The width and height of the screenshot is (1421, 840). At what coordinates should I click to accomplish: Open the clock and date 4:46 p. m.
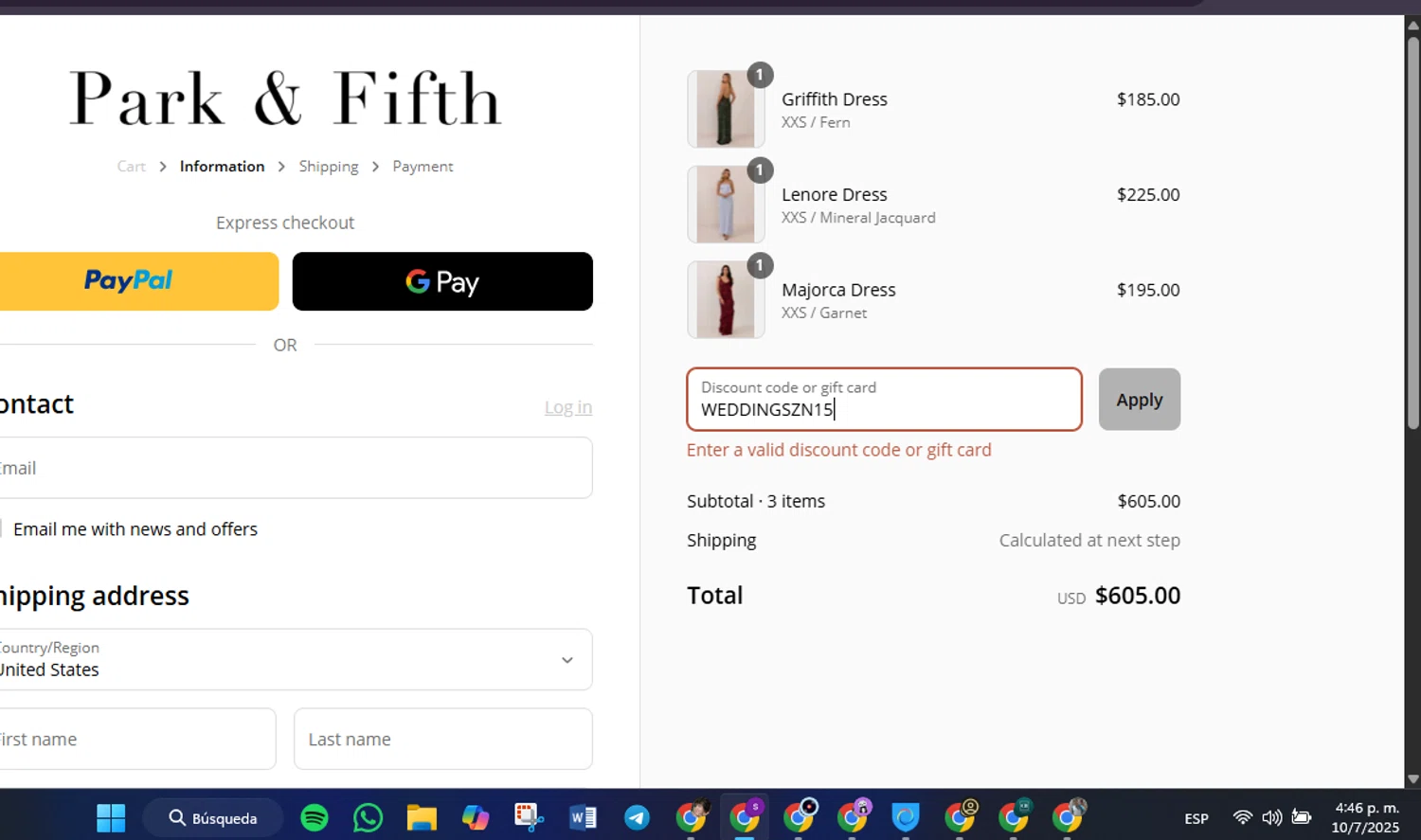[x=1366, y=817]
